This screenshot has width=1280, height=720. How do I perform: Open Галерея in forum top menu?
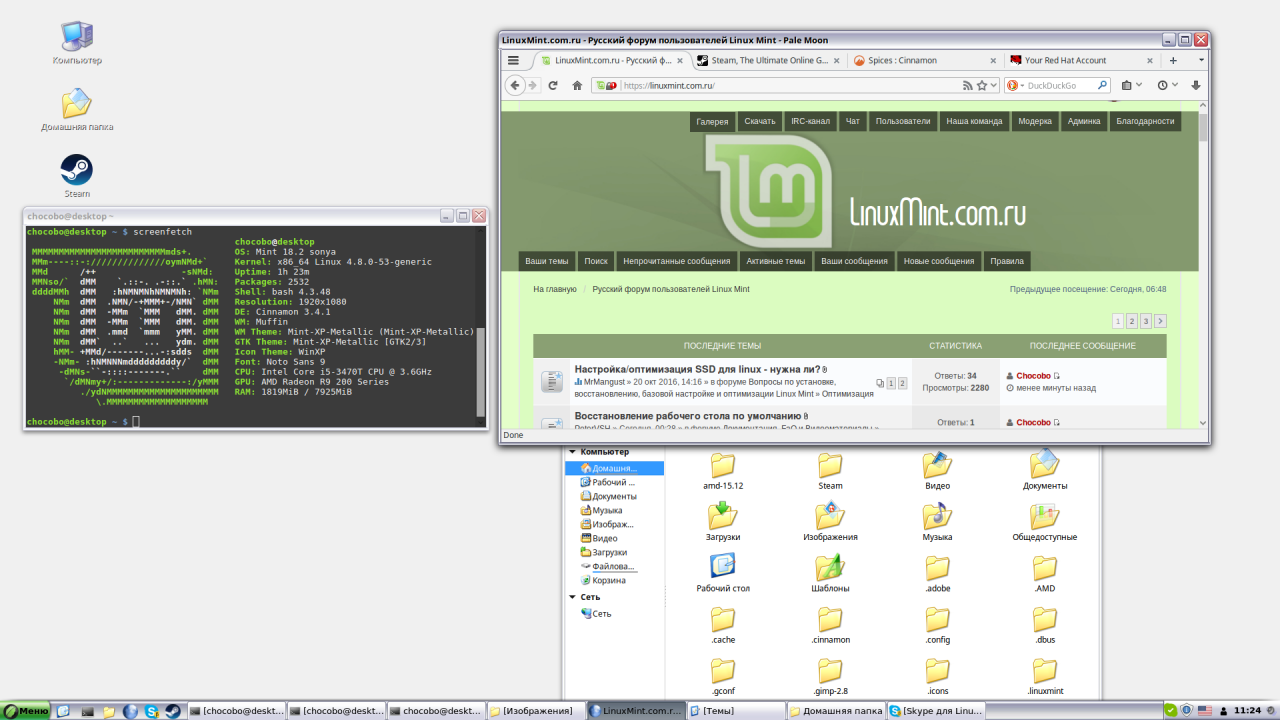tap(712, 121)
